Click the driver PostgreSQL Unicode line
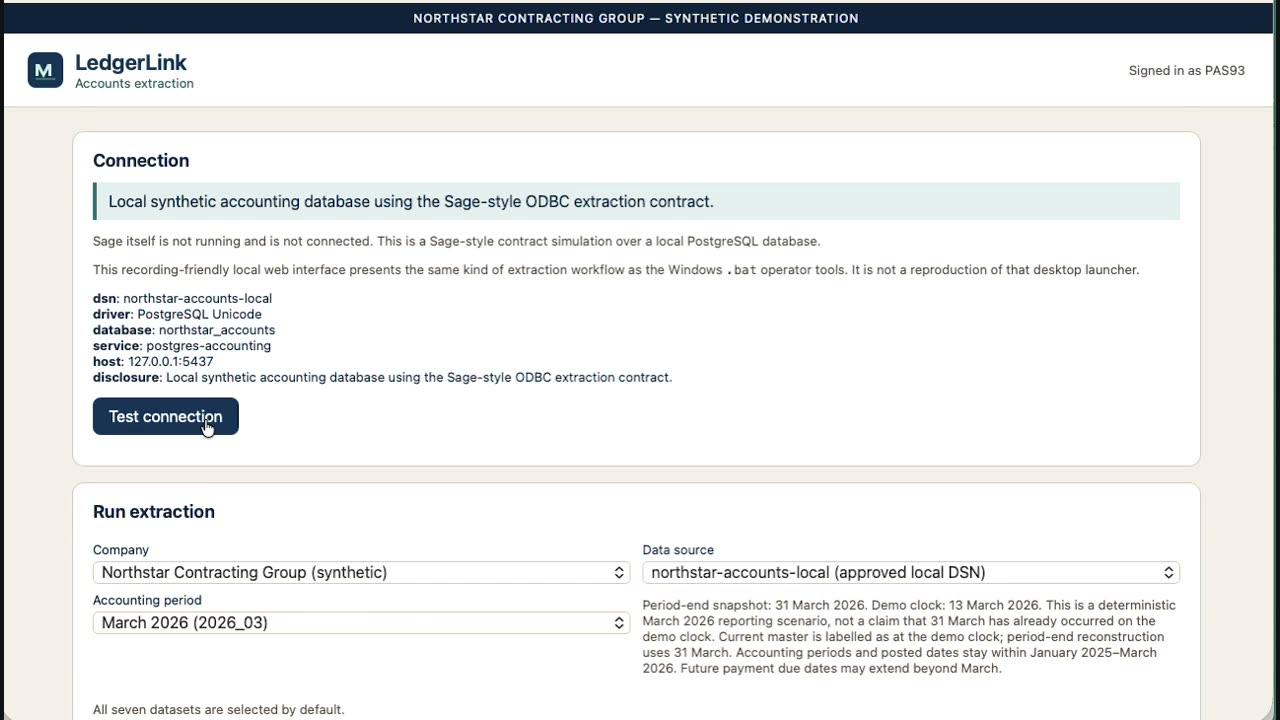 177,314
